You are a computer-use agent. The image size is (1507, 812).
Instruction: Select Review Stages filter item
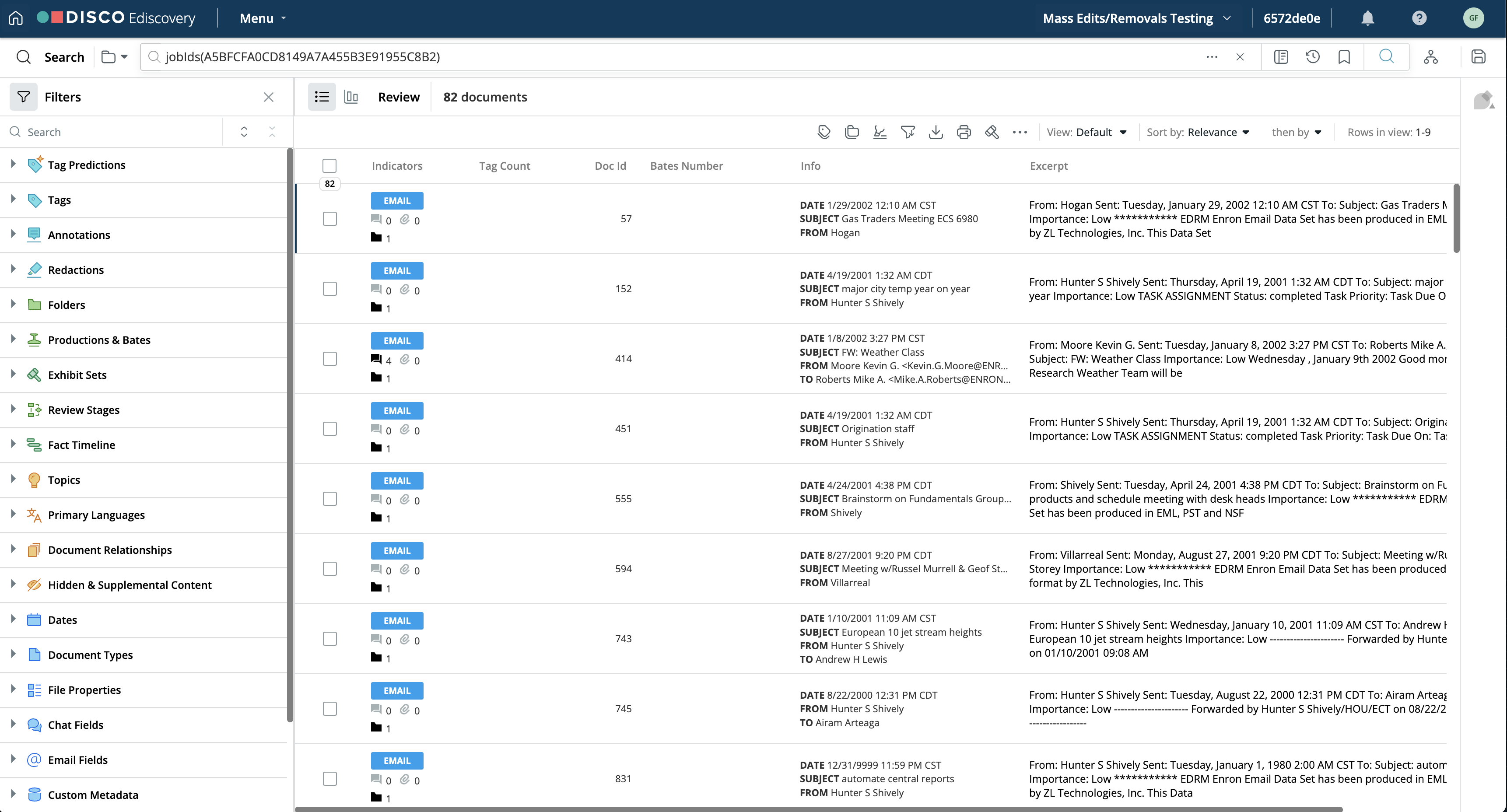click(83, 409)
